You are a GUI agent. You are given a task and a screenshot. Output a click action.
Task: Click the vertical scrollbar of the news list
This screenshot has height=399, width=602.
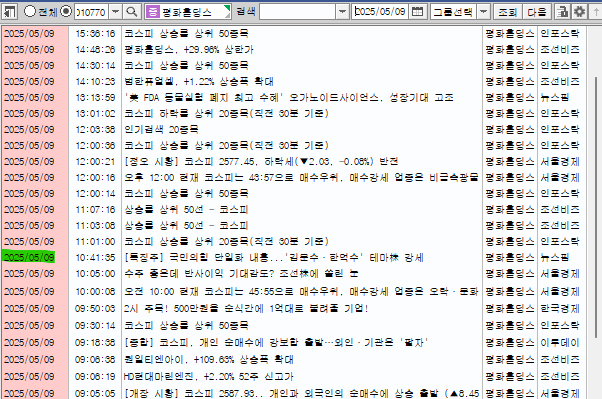(596, 207)
